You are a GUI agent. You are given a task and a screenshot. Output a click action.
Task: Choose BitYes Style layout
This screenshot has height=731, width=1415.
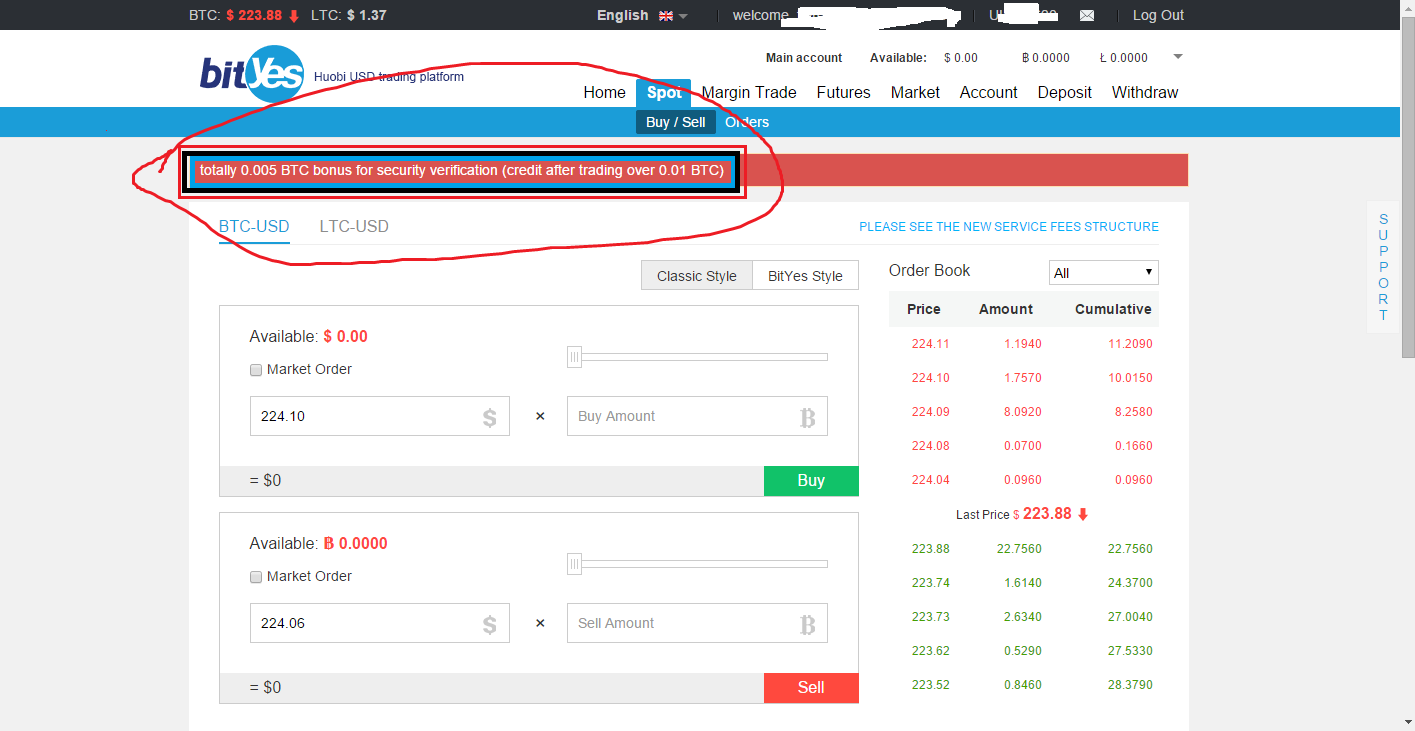click(805, 276)
